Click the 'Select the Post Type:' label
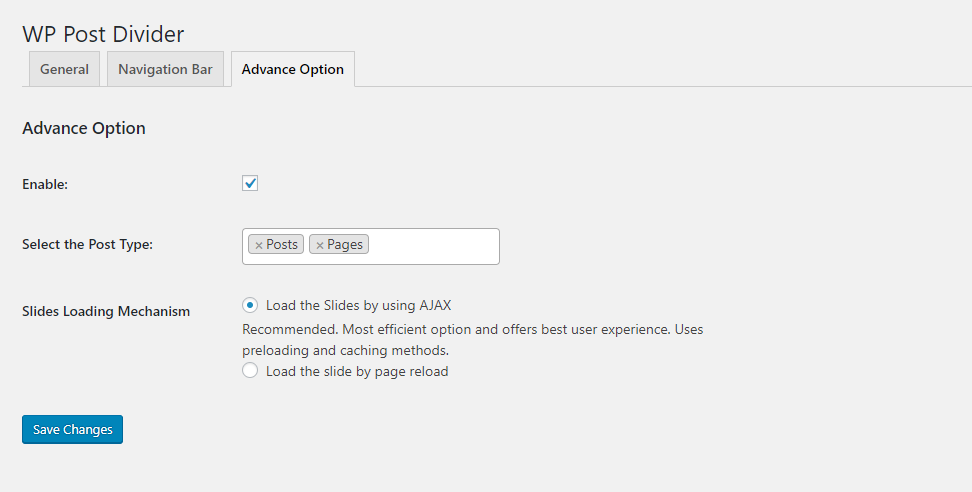This screenshot has height=492, width=972. pos(87,244)
